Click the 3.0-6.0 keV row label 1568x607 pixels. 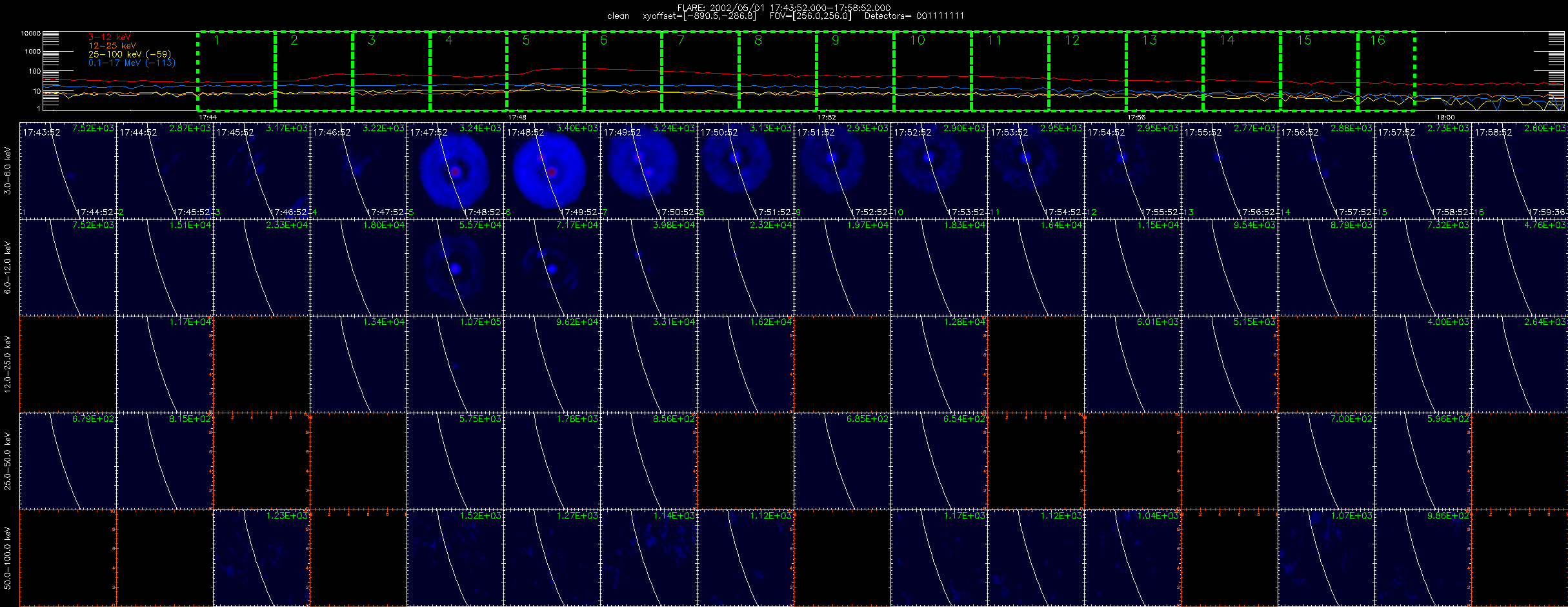(8, 170)
